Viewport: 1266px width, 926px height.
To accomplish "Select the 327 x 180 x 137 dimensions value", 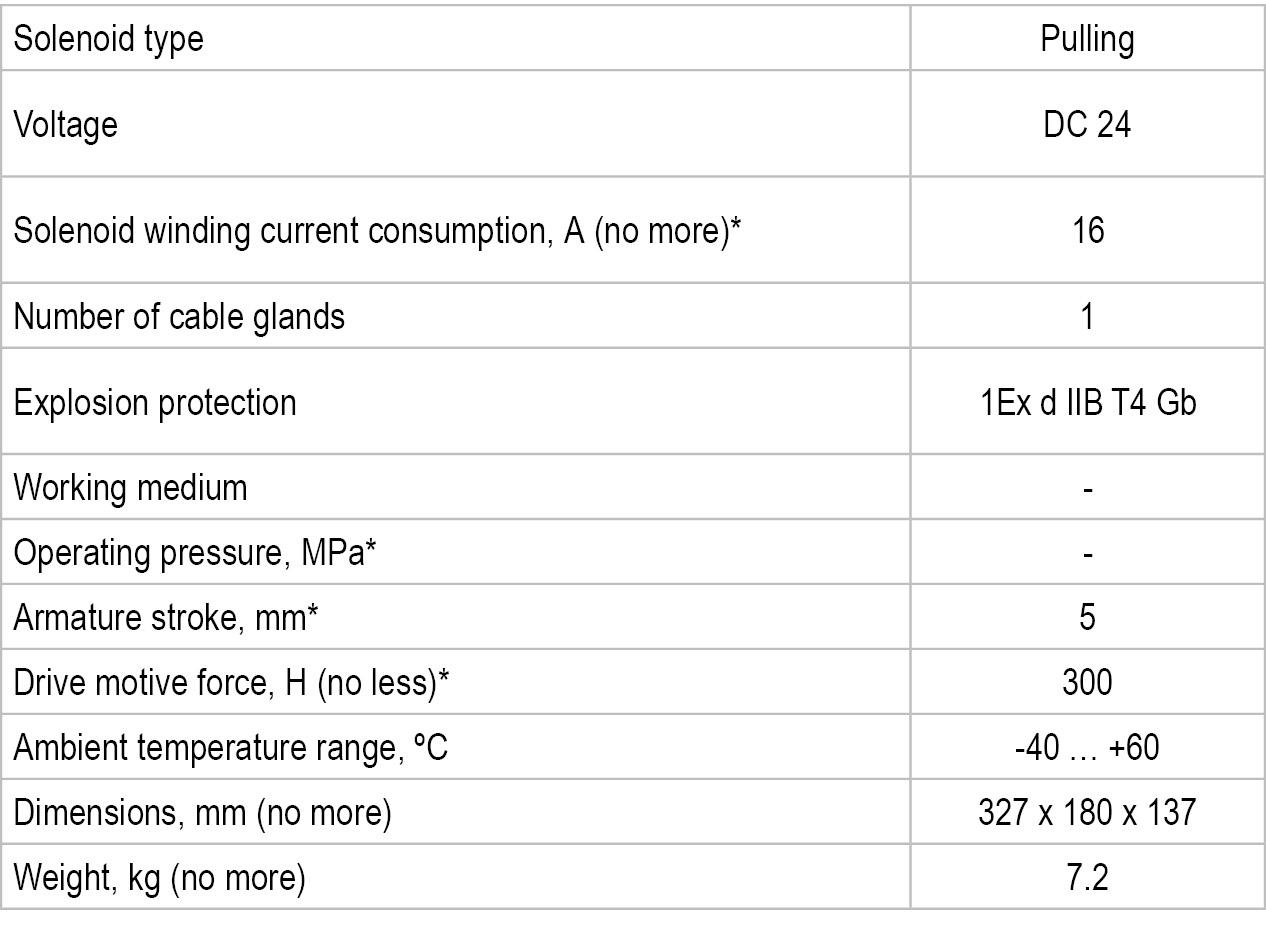I will 1087,812.
